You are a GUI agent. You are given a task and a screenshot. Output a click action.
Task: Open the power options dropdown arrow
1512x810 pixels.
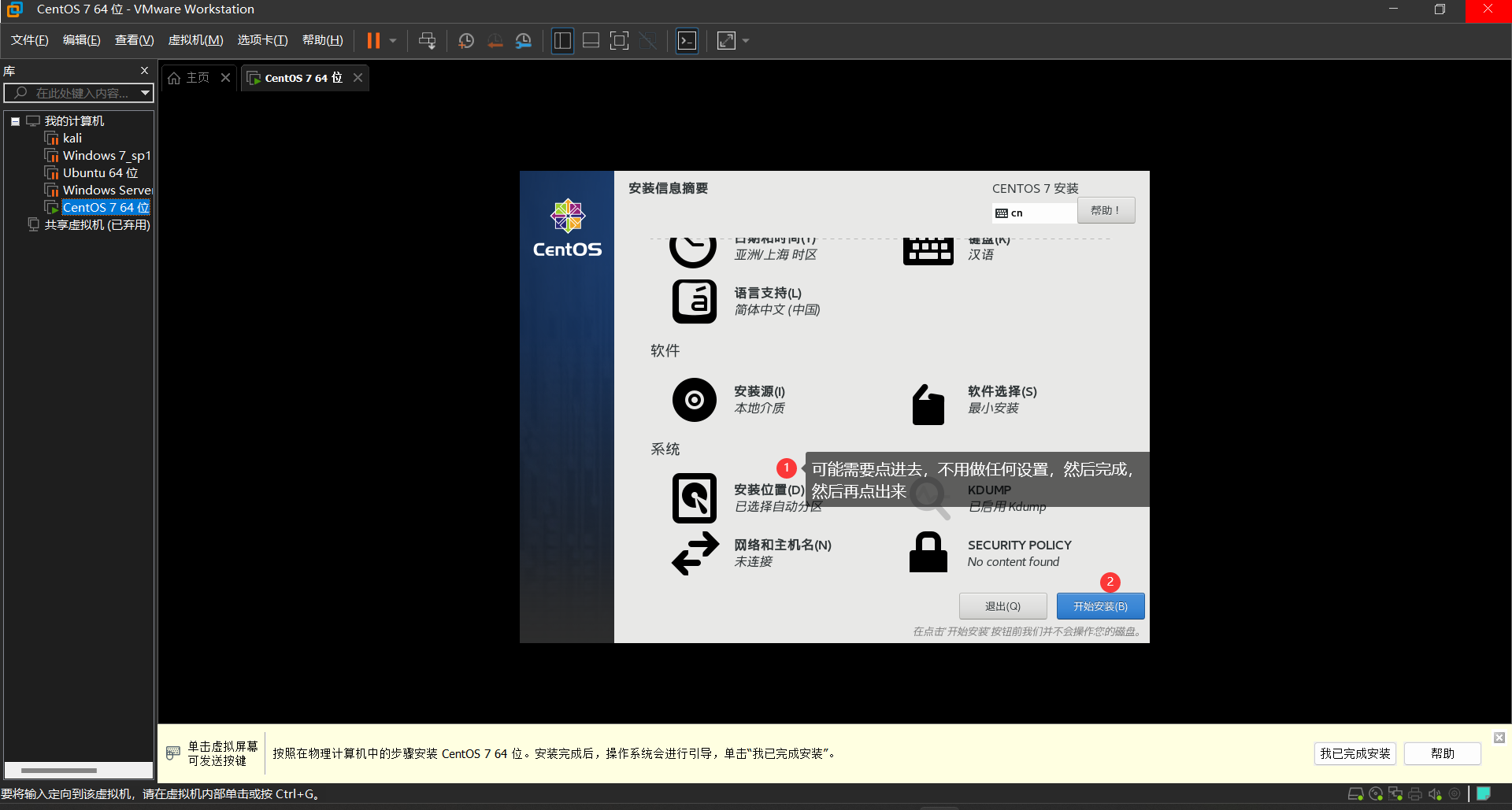393,41
